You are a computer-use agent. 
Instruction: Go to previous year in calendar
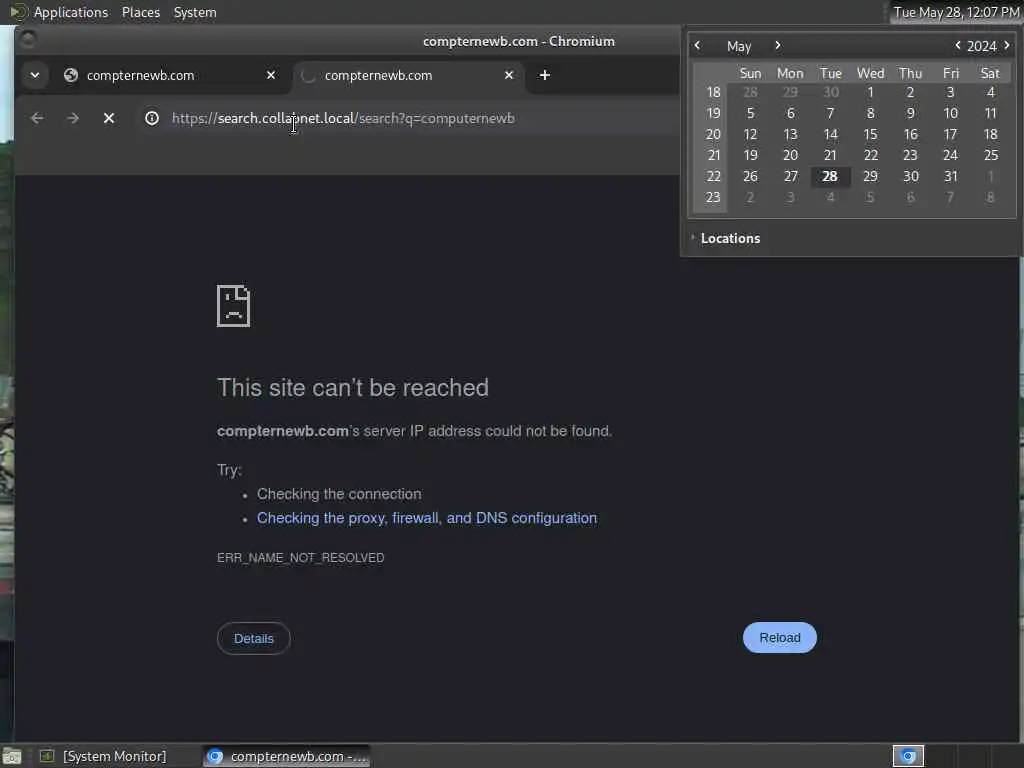(957, 45)
